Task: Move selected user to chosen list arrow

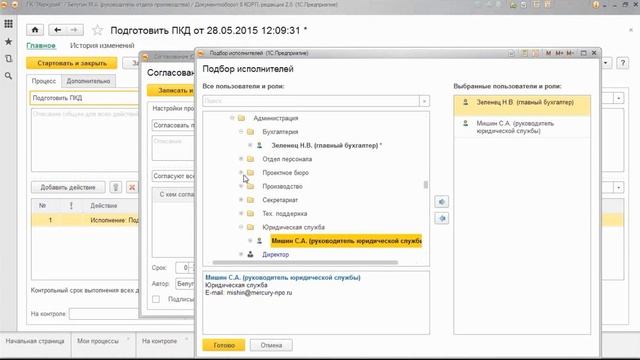Action: pyautogui.click(x=442, y=202)
